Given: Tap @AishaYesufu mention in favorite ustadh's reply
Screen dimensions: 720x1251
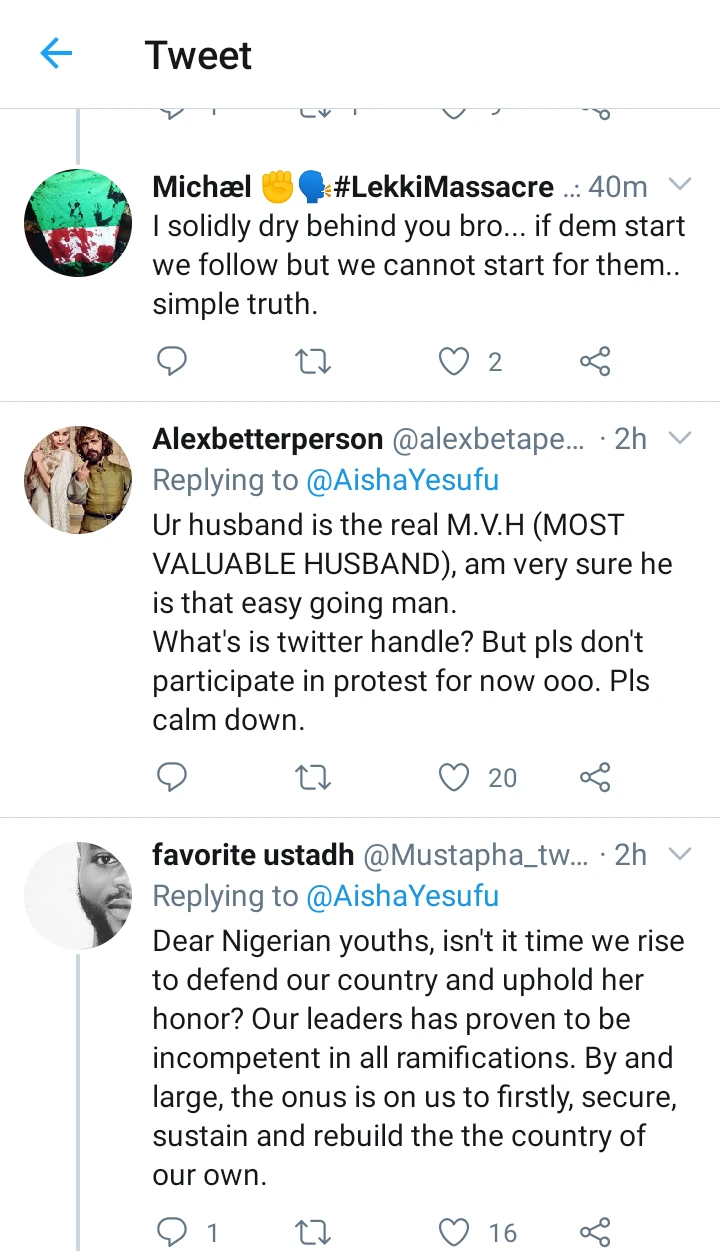Looking at the screenshot, I should point(402,897).
